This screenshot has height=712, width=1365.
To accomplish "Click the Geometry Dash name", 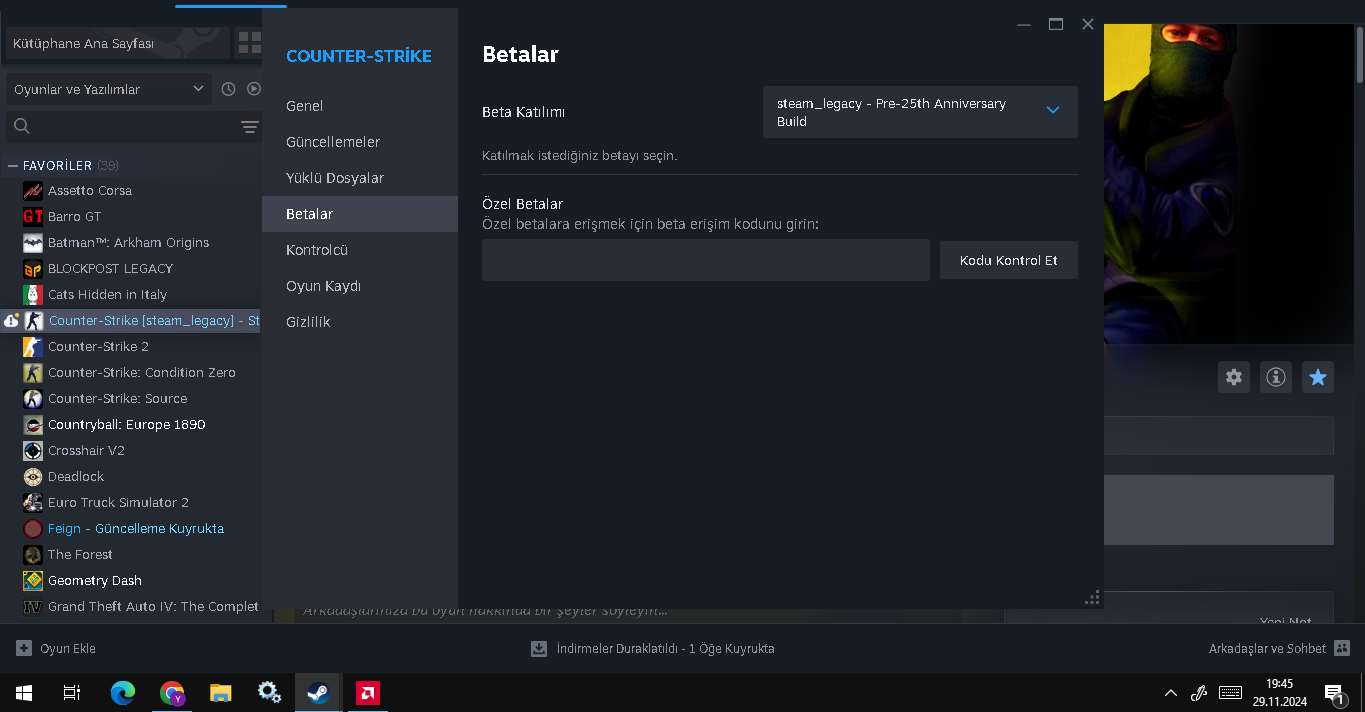I will point(95,580).
